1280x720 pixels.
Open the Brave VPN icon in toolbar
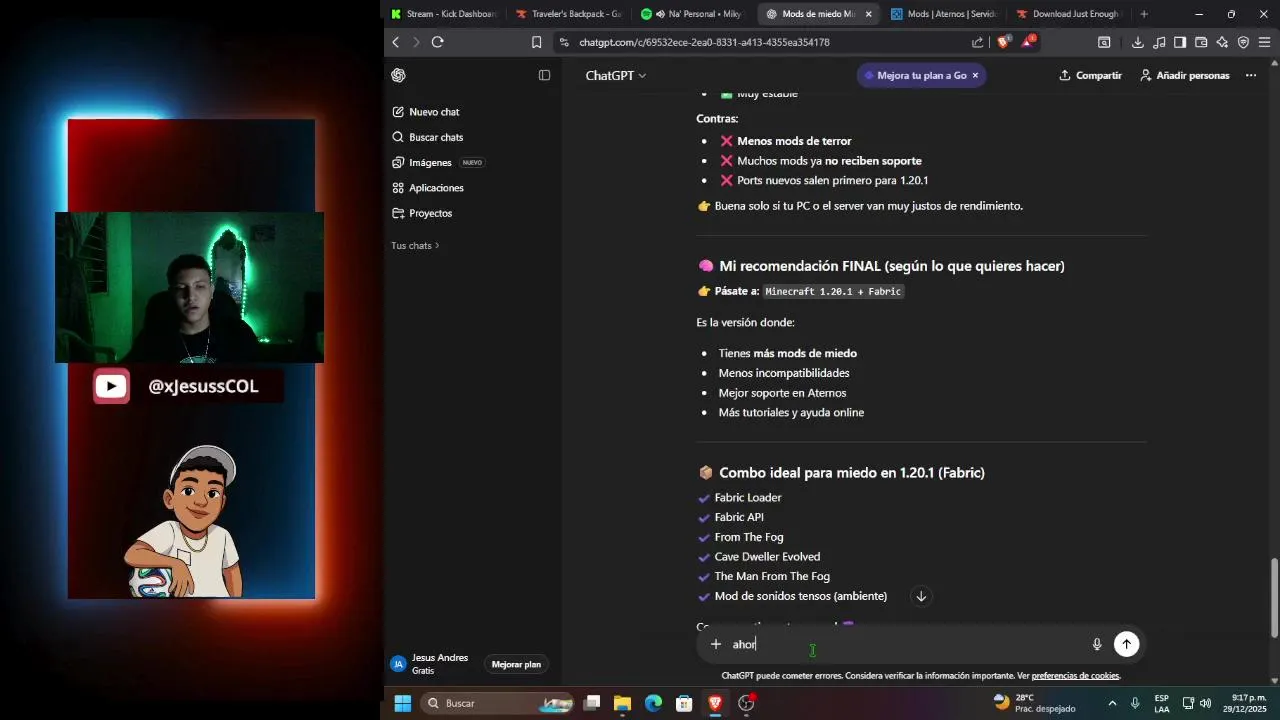1243,42
